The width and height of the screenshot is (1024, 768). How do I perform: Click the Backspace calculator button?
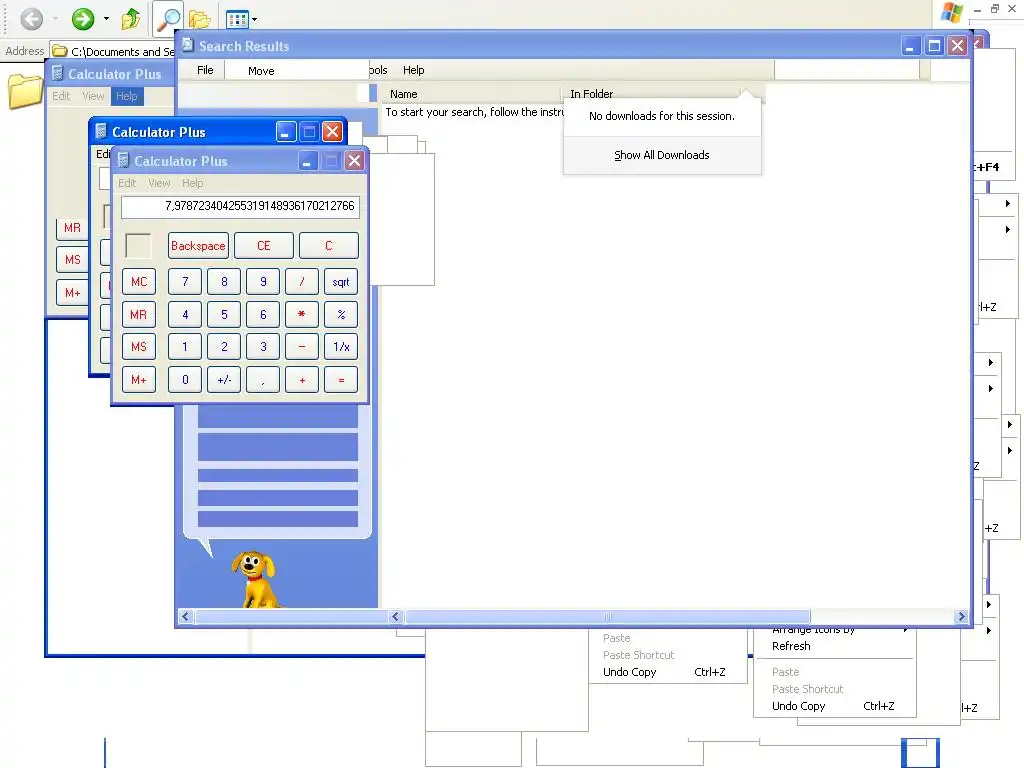click(x=198, y=246)
